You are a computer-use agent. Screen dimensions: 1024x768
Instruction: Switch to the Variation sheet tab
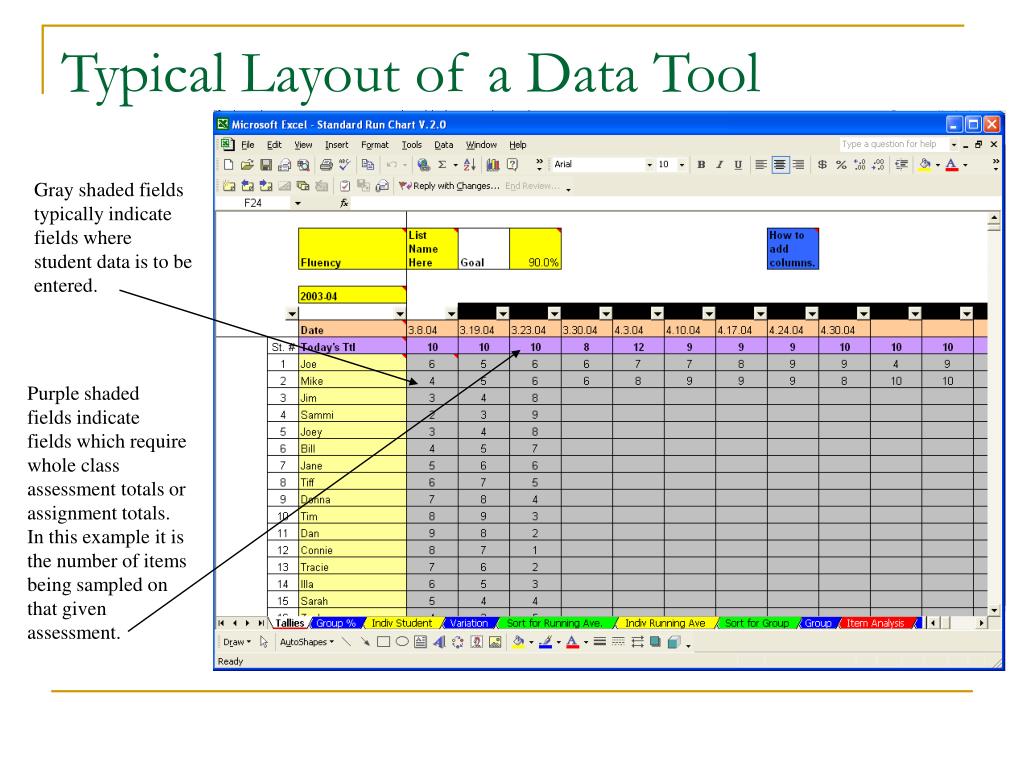pos(469,623)
